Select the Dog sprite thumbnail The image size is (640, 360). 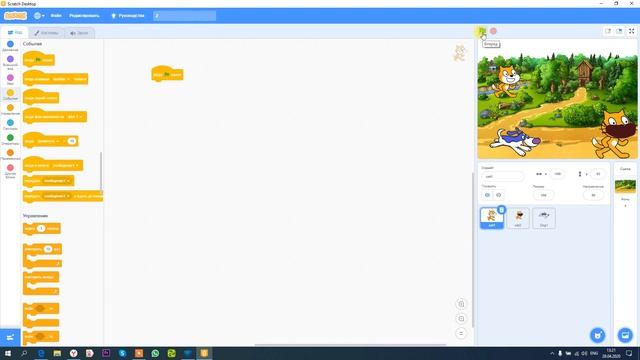544,218
